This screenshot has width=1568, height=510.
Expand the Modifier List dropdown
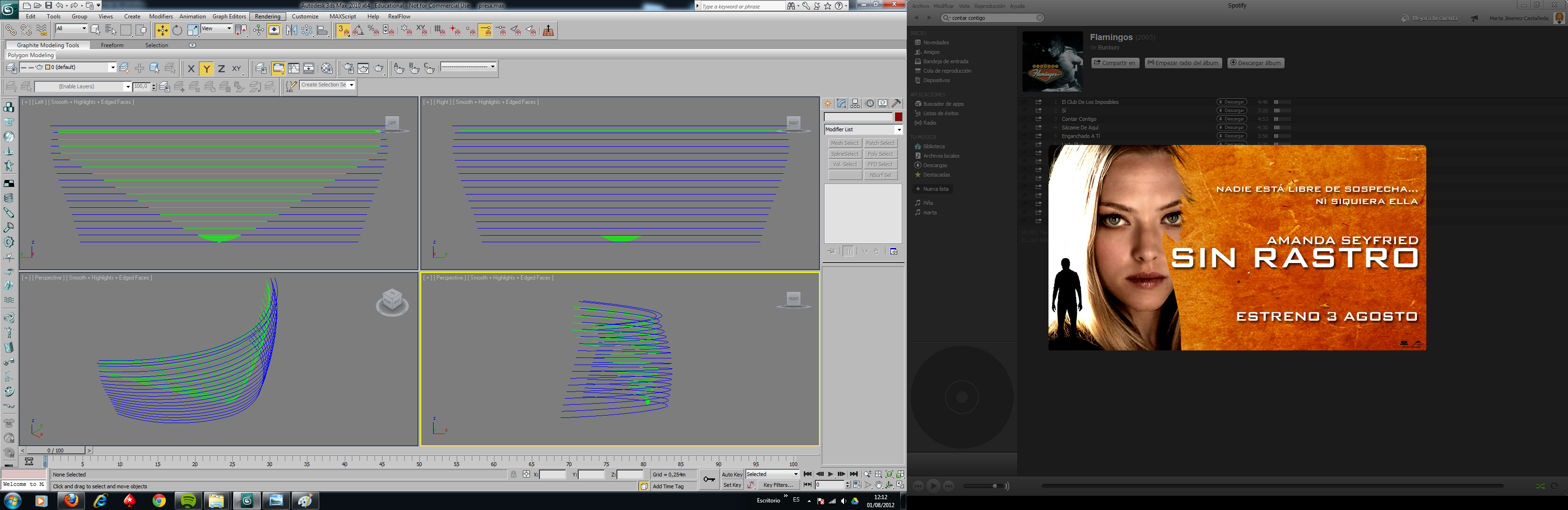point(898,130)
